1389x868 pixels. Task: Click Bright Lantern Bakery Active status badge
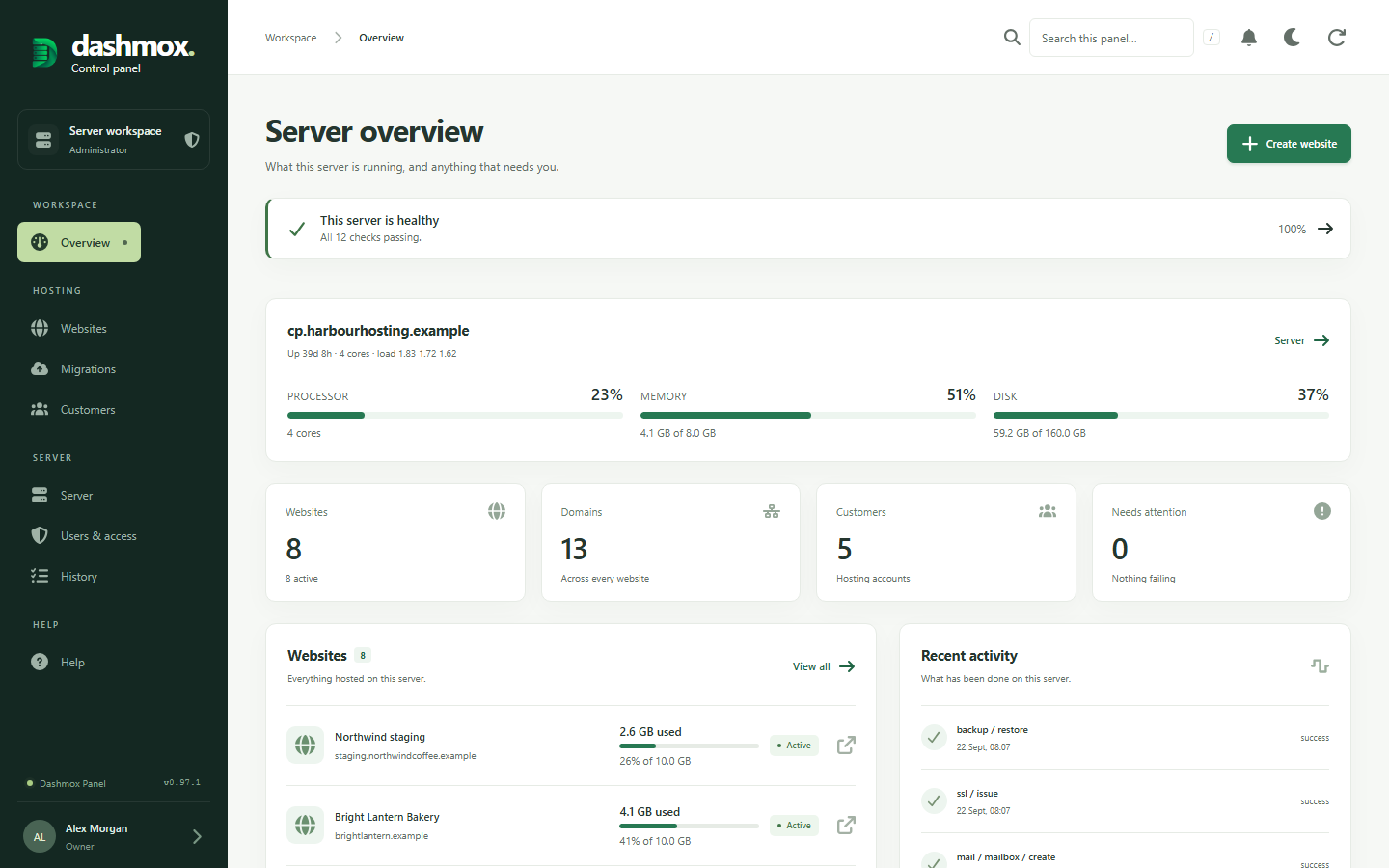794,826
